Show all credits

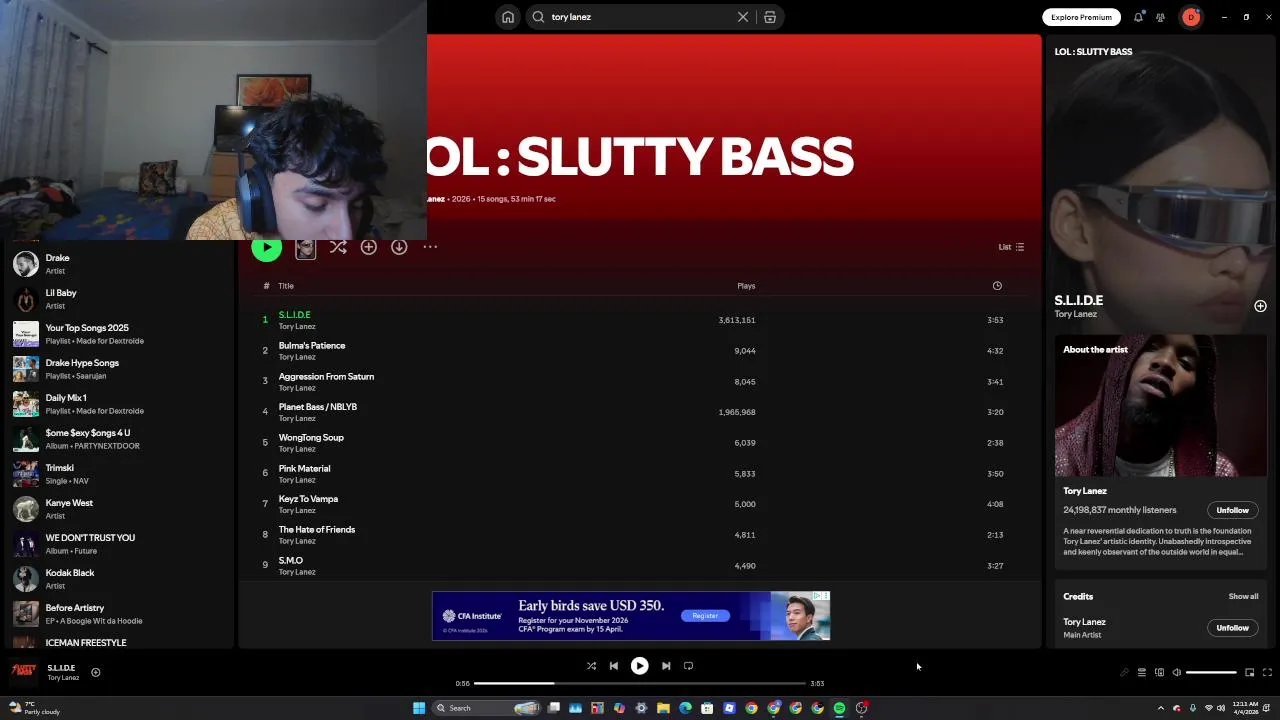[x=1243, y=596]
